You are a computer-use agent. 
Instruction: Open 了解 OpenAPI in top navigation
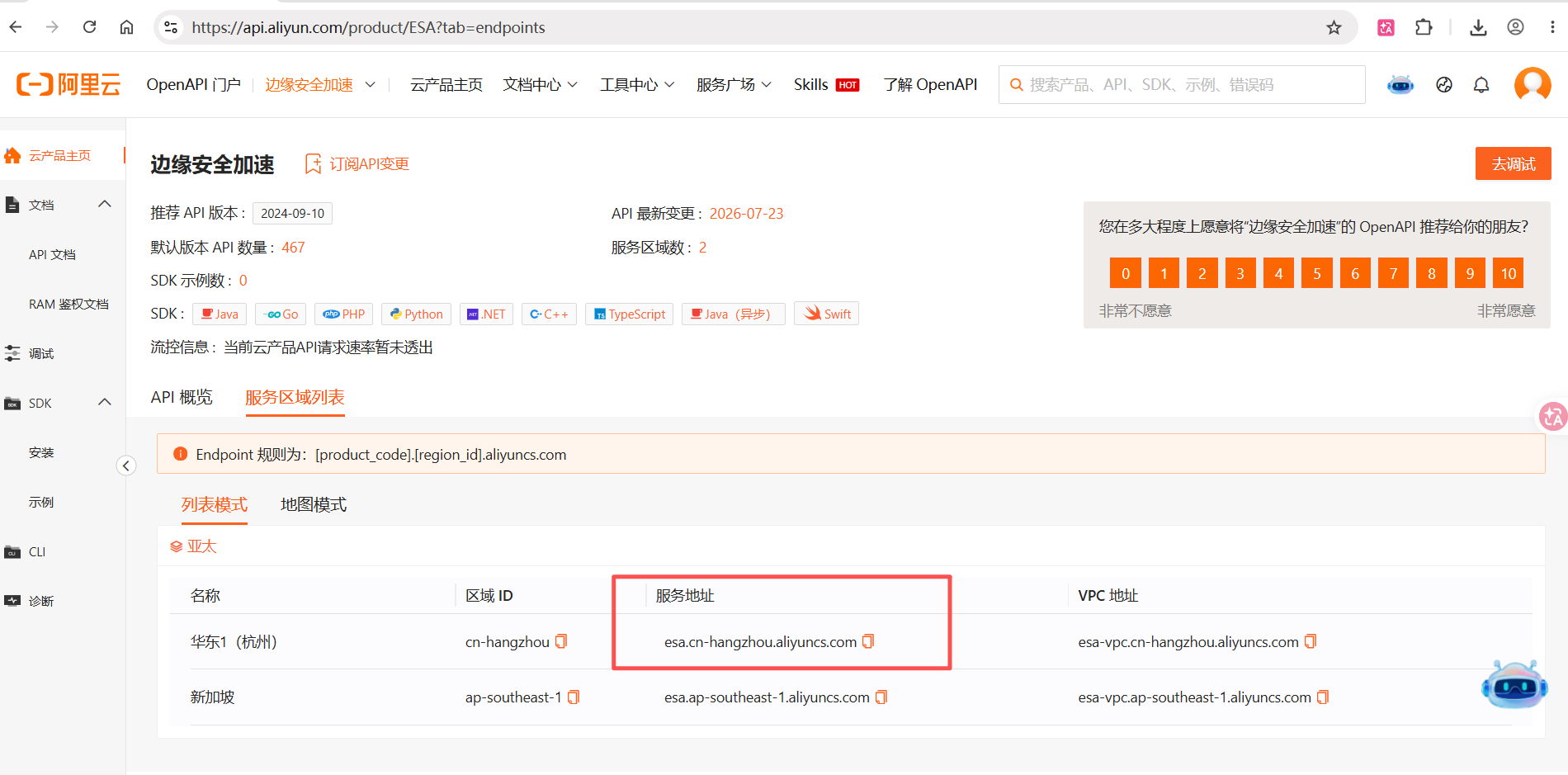pos(930,84)
